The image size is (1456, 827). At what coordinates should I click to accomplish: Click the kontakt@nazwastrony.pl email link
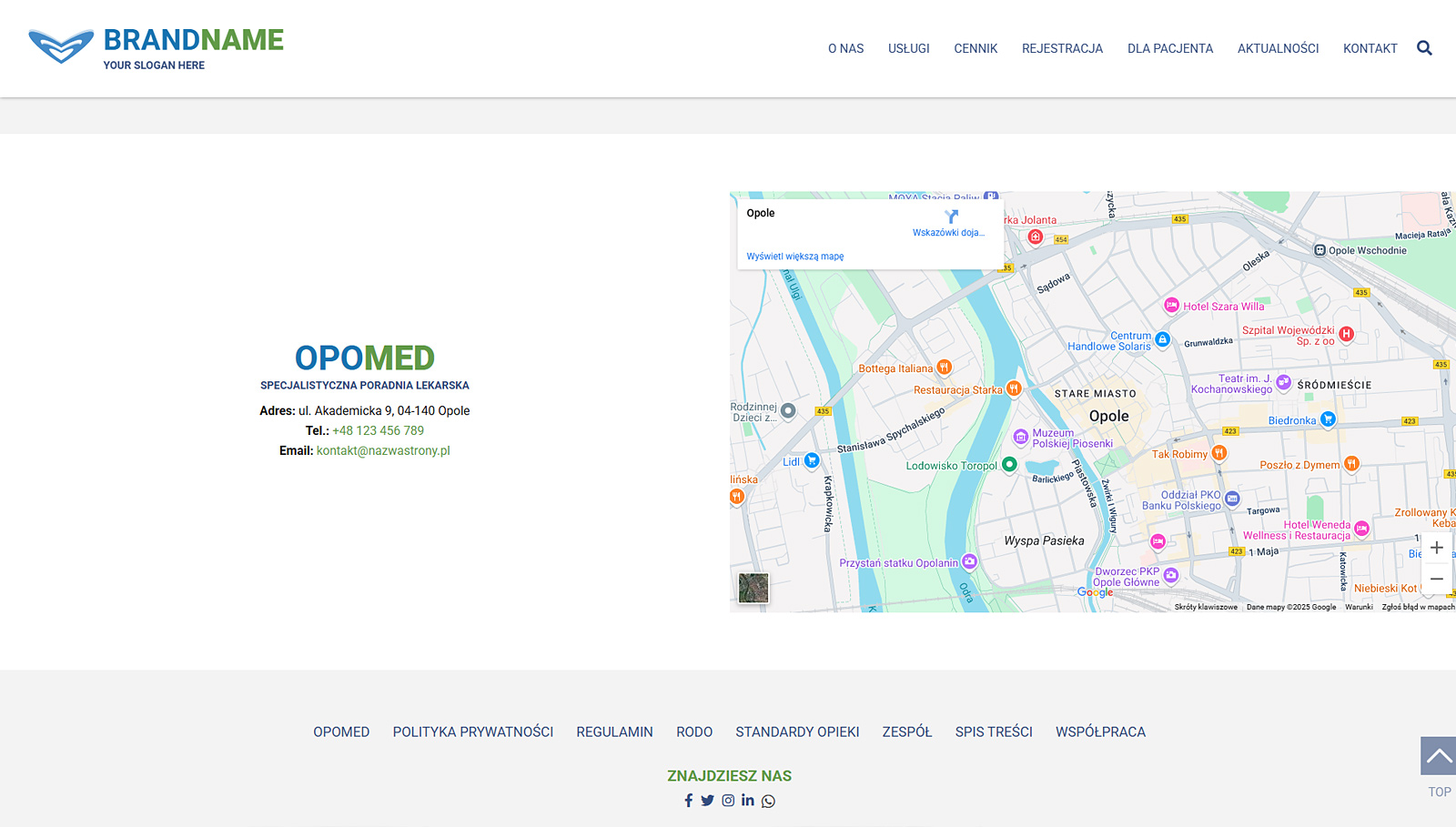[x=383, y=451]
